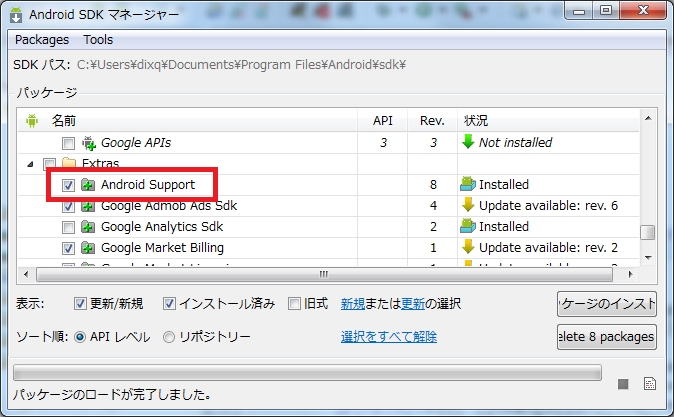This screenshot has height=417, width=674.
Task: Click the Google Admob Ads Sdk package icon
Action: (x=88, y=207)
